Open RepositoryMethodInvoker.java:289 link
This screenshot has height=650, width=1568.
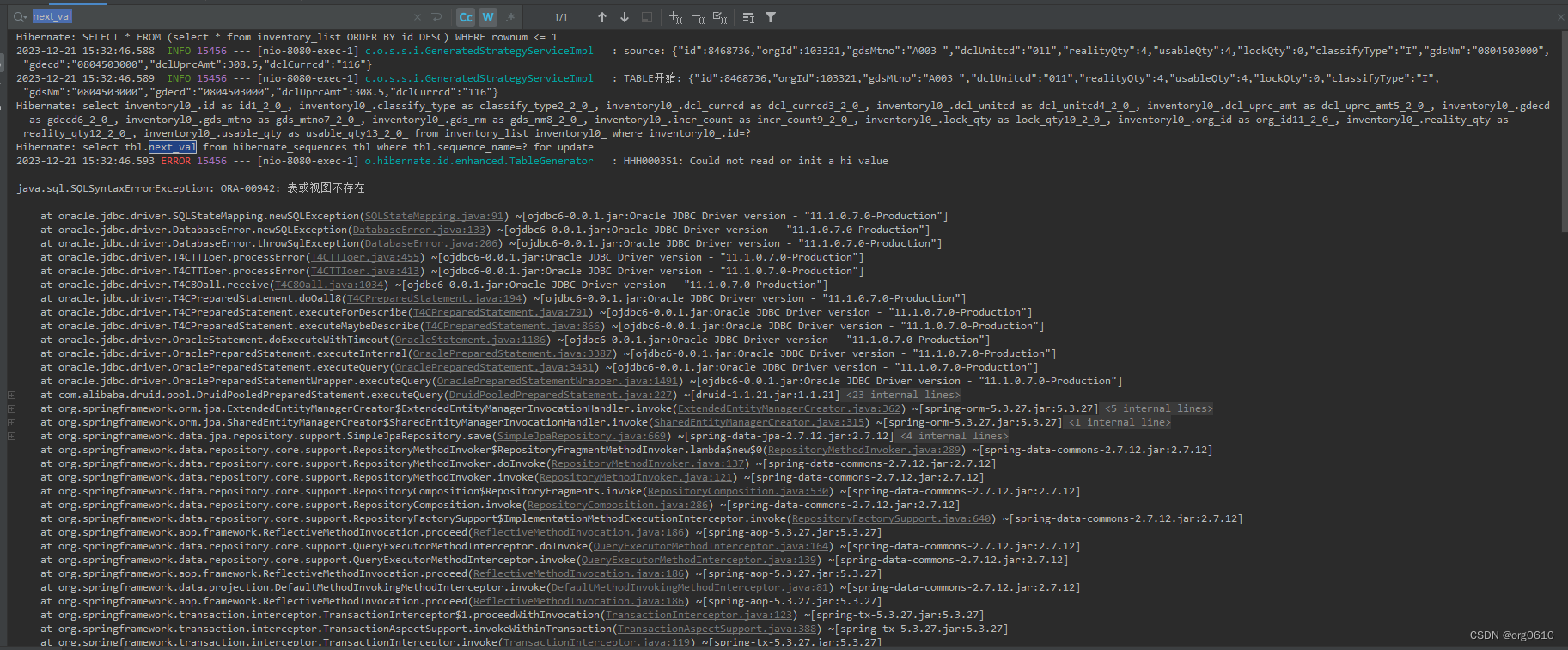[x=864, y=451]
